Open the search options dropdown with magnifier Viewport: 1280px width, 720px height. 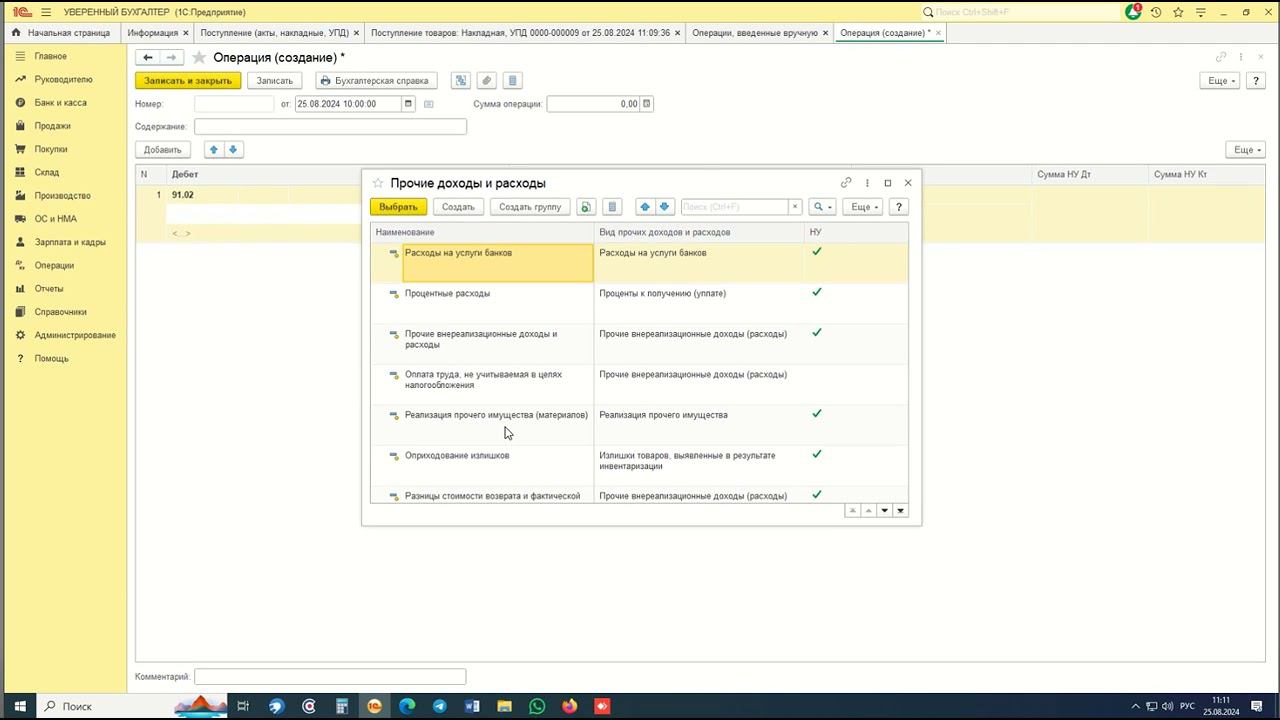[x=822, y=207]
